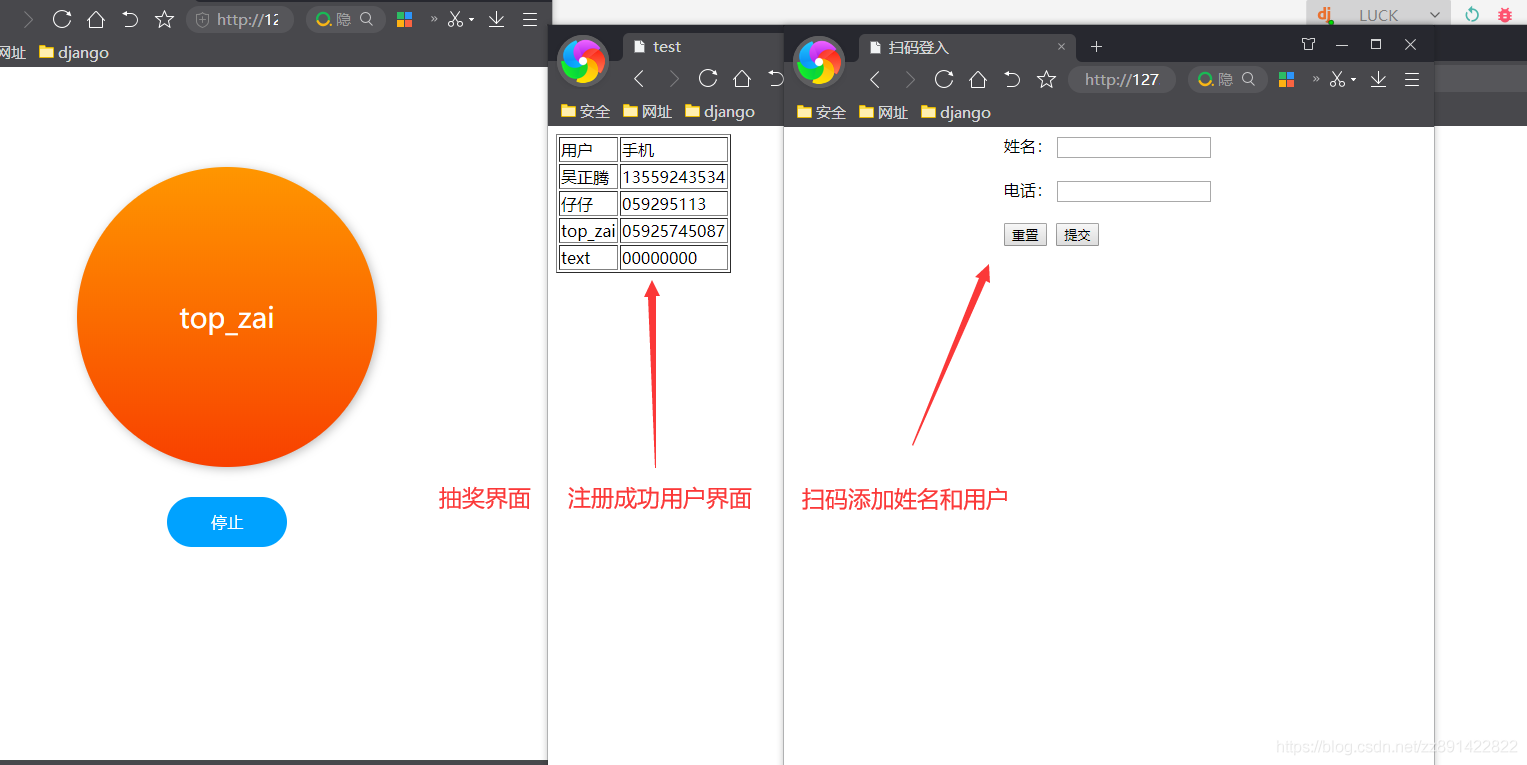Open the browser main menu (hamburger icon)
Viewport: 1527px width, 765px height.
coord(530,18)
